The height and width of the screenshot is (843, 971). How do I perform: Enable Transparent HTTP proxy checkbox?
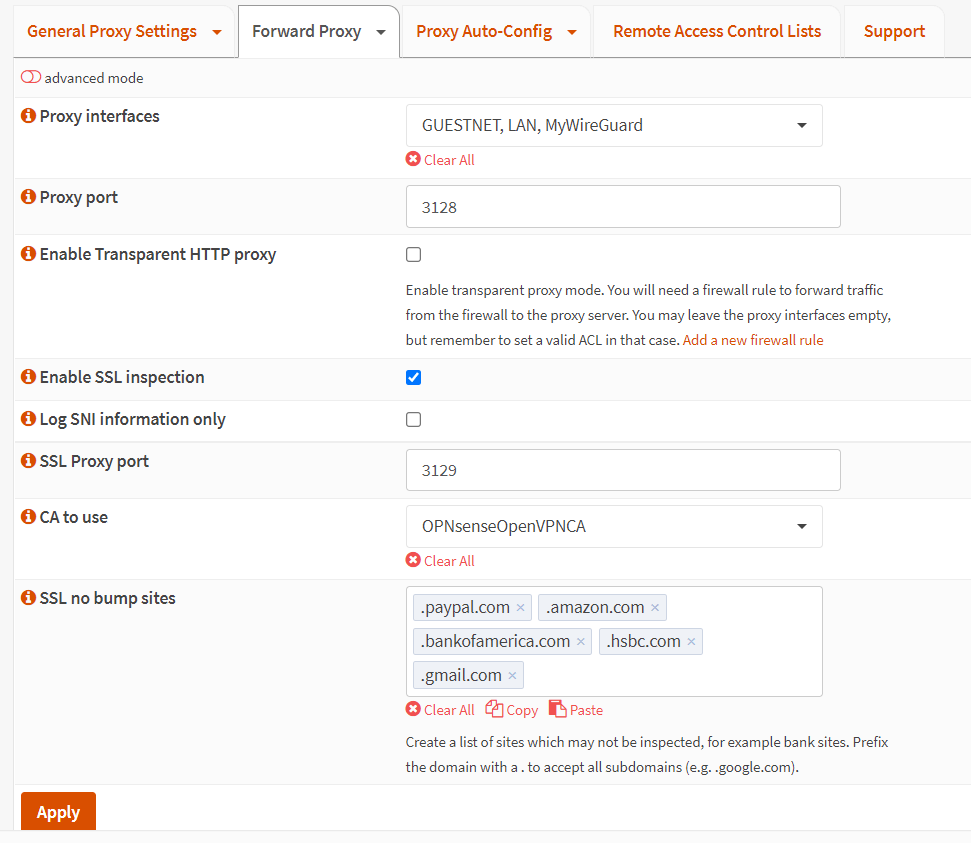tap(413, 255)
